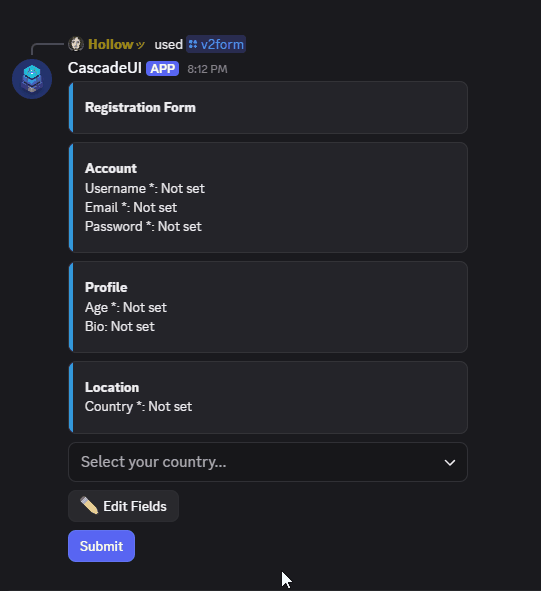Viewport: 541px width, 591px height.
Task: Click the Profile section heading
Action: click(106, 287)
